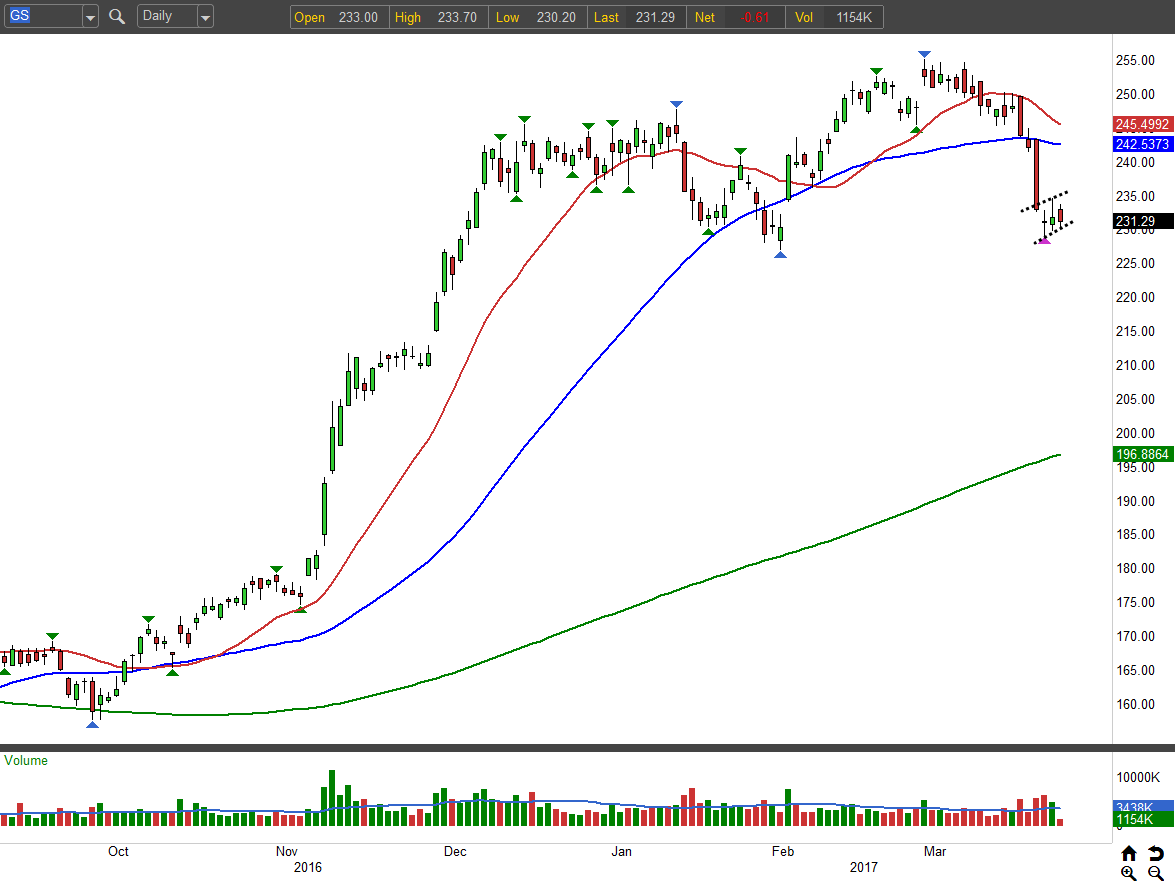Select the Vol 1154K quote field
This screenshot has height=883, width=1175.
click(x=834, y=17)
